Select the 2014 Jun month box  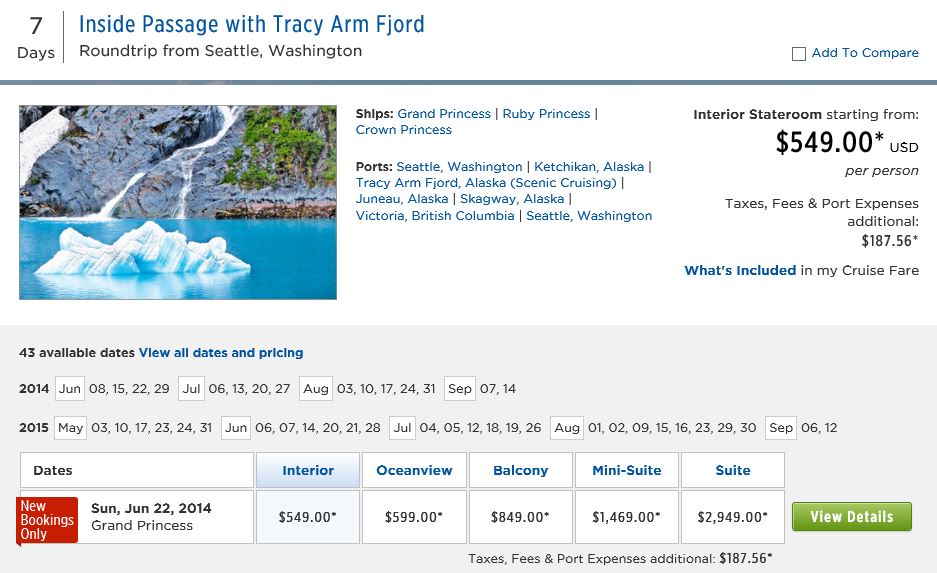coord(70,389)
